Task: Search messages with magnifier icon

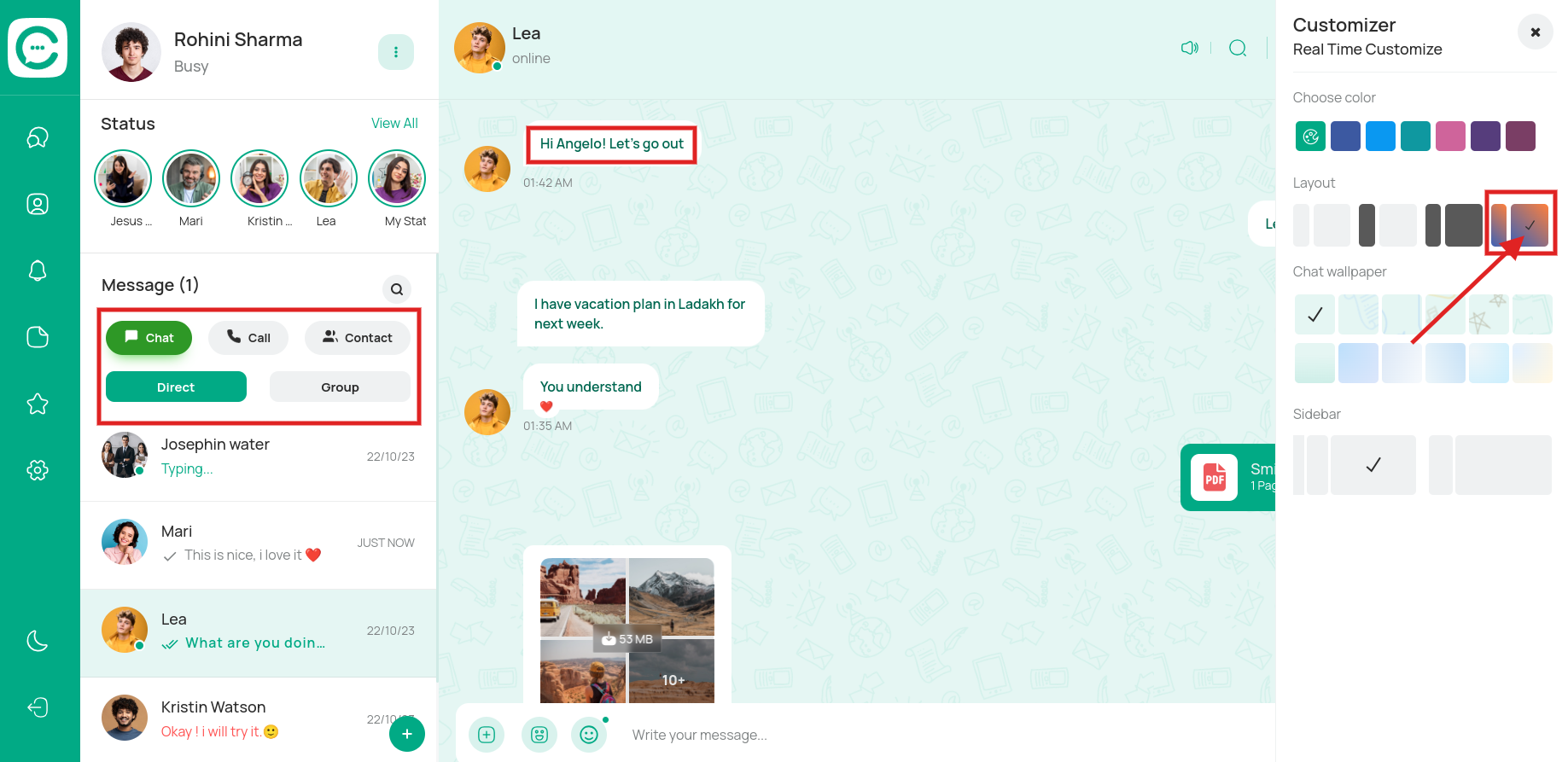Action: point(396,289)
